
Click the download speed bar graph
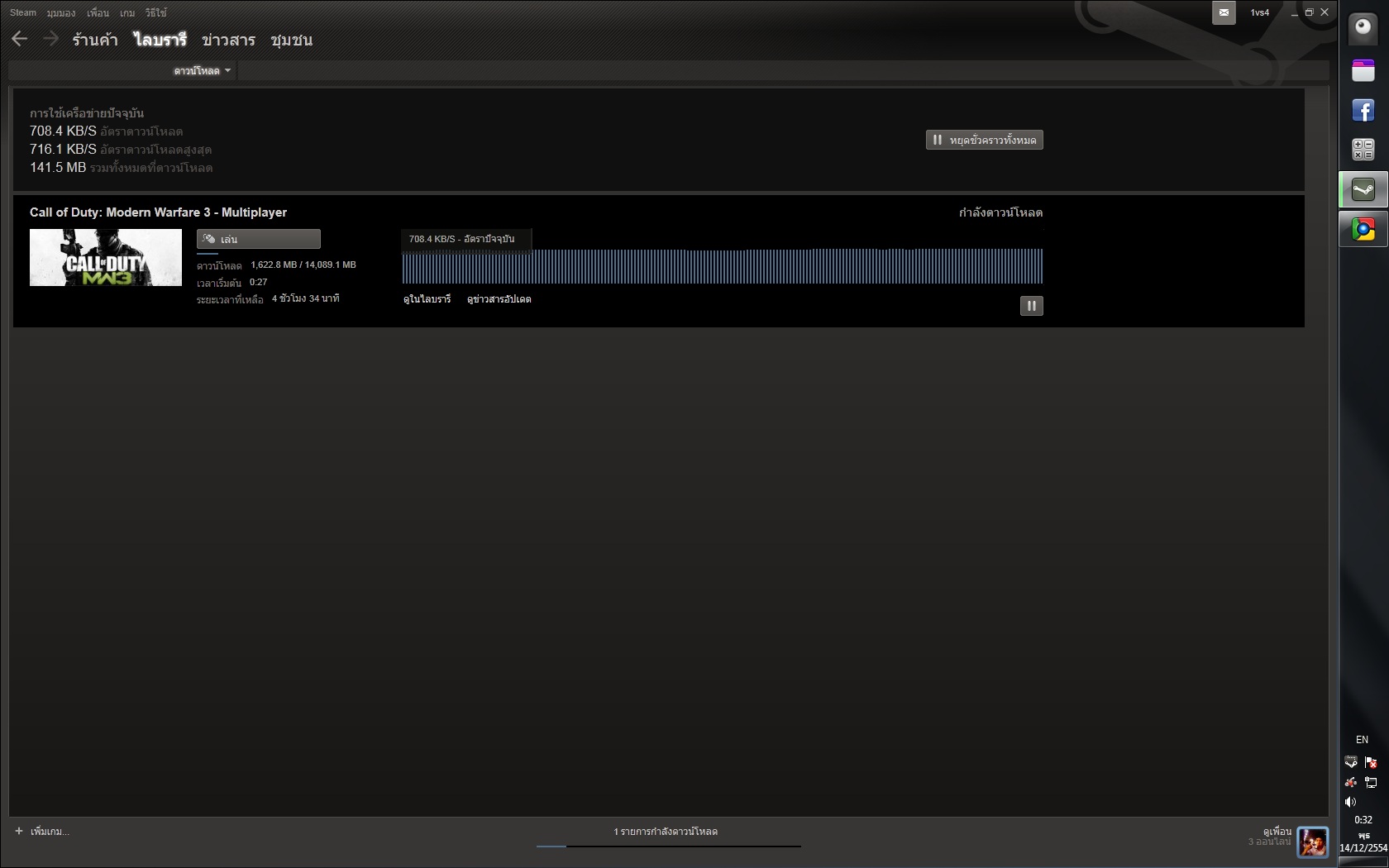click(722, 266)
